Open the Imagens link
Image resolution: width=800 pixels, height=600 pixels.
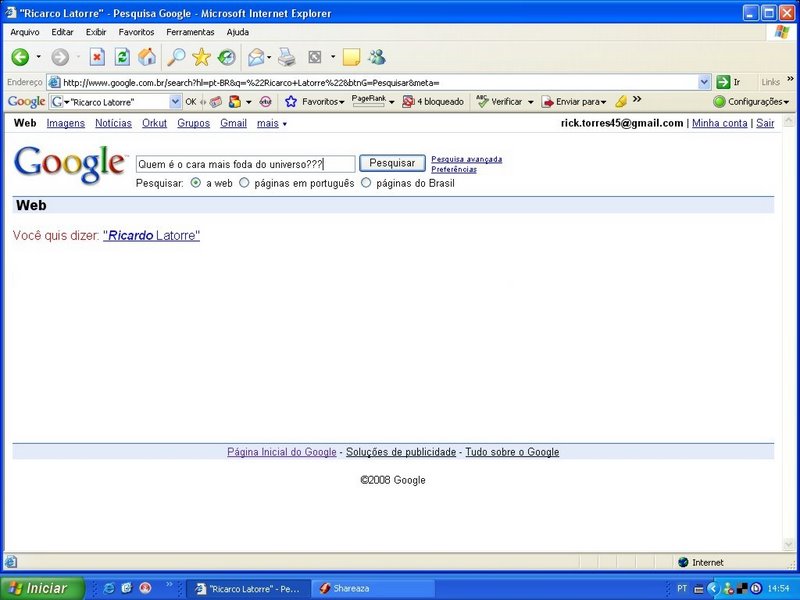(66, 123)
